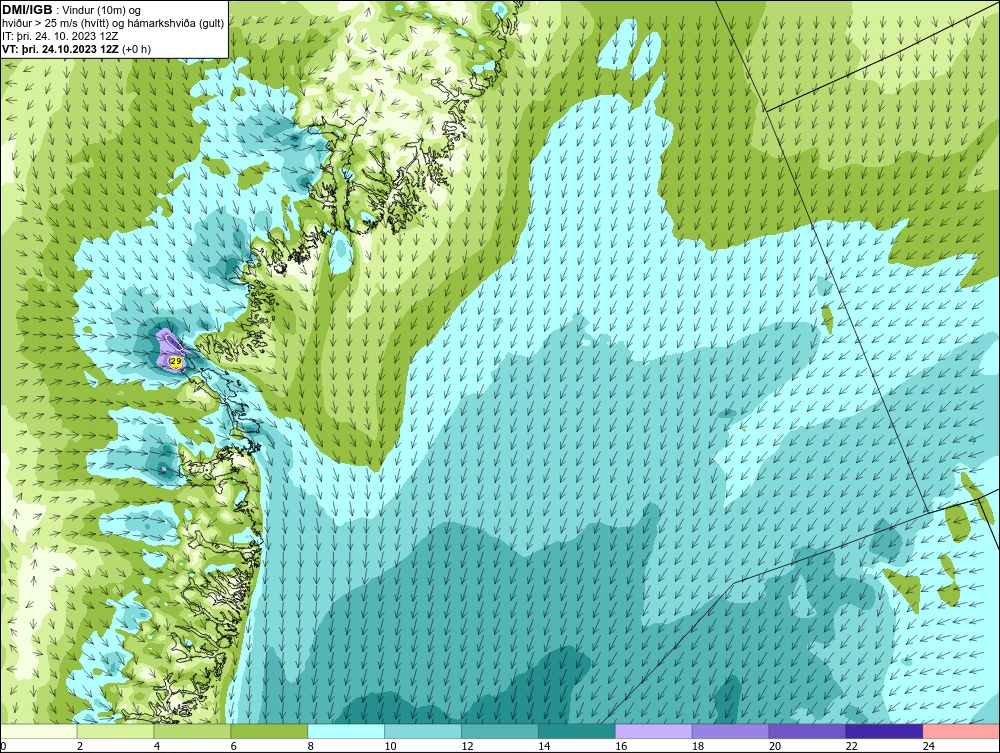This screenshot has width=1000, height=753.
Task: Click the legend label 24
Action: point(929,746)
